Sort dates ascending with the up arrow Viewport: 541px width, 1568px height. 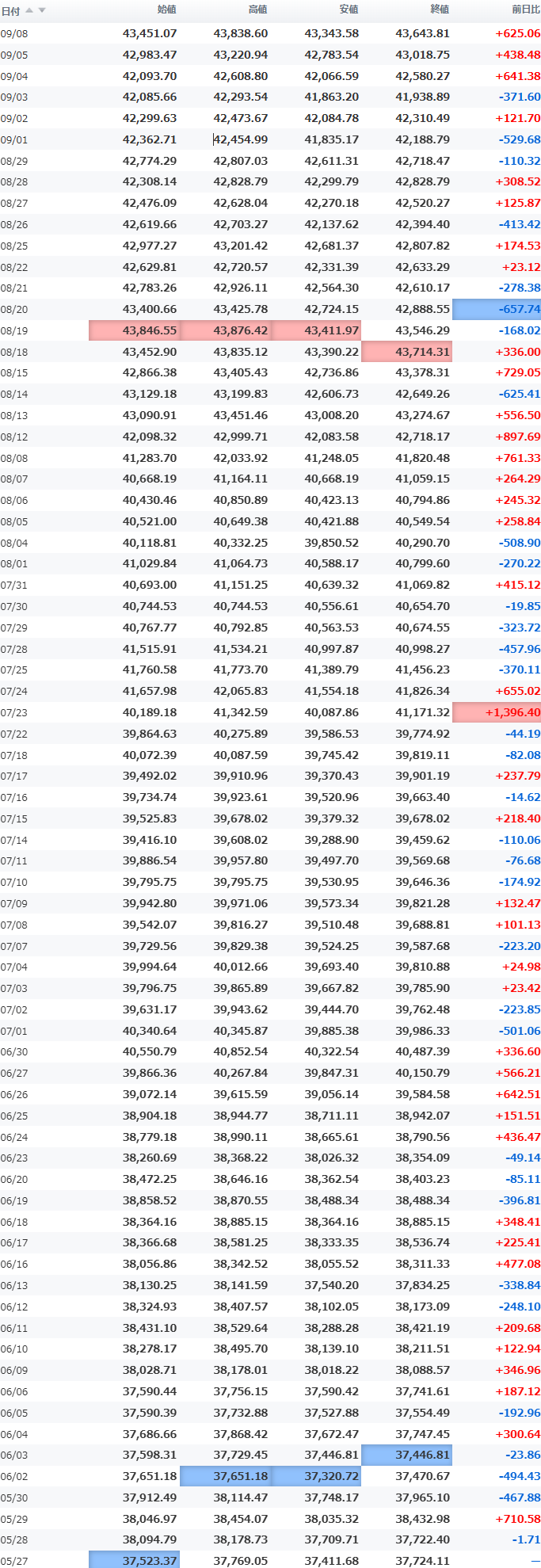(x=30, y=10)
